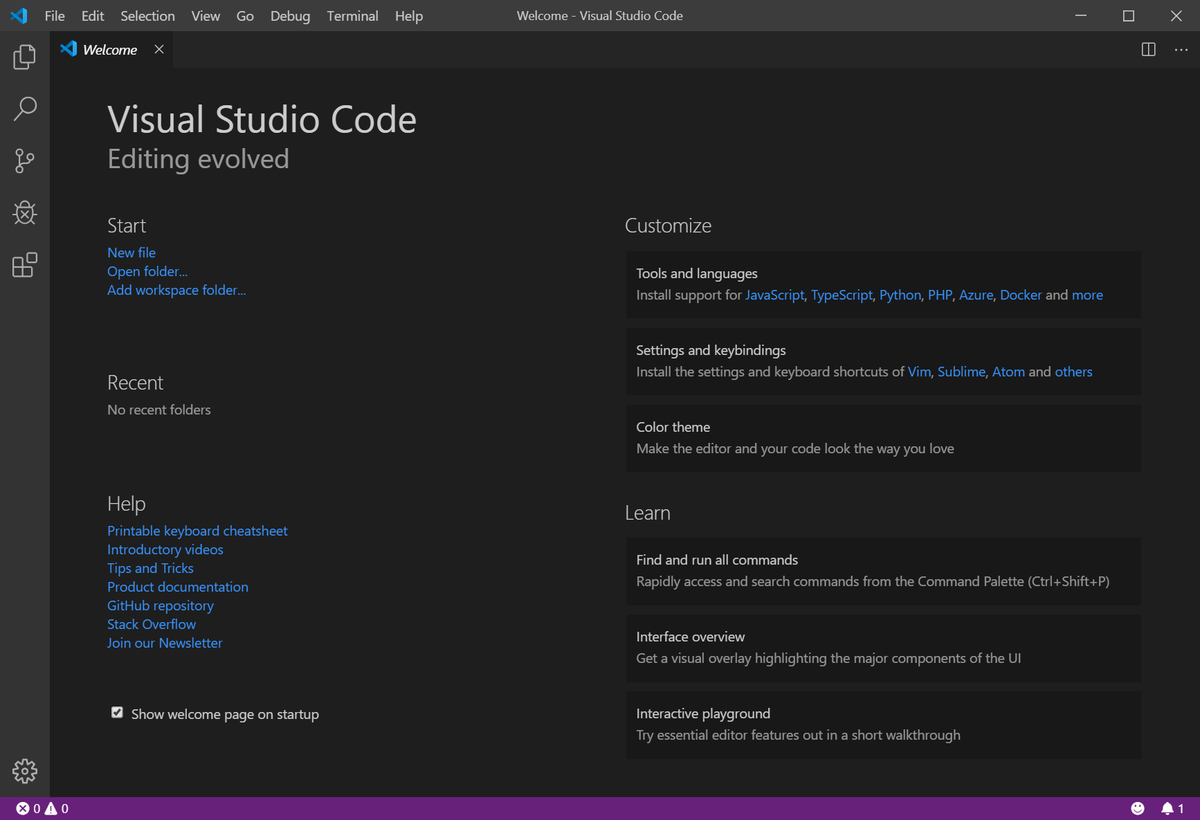Screen dimensions: 1200x820
Task: Split the editor to the right
Action: click(1149, 49)
